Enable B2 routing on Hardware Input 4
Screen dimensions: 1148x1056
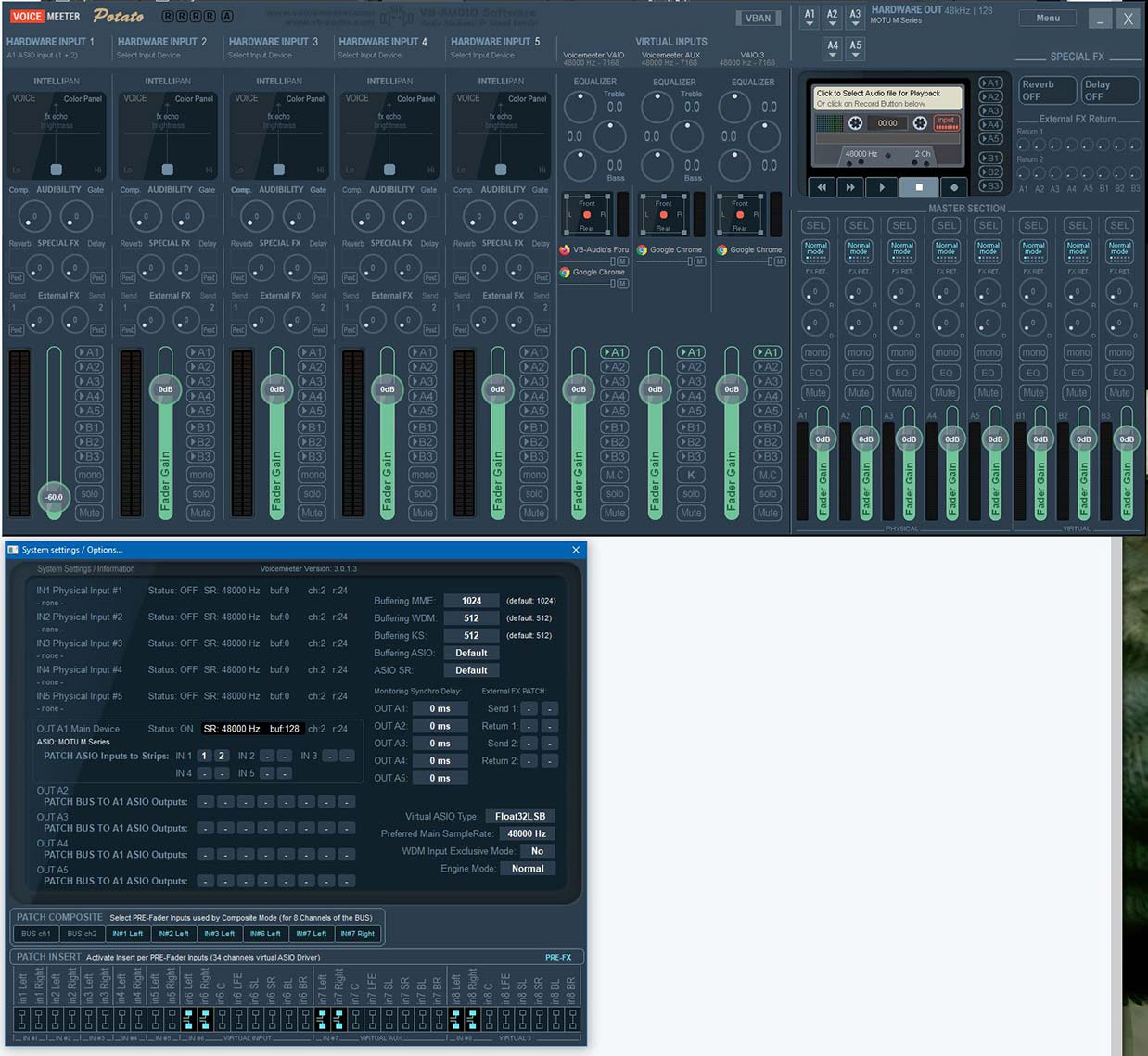point(423,442)
